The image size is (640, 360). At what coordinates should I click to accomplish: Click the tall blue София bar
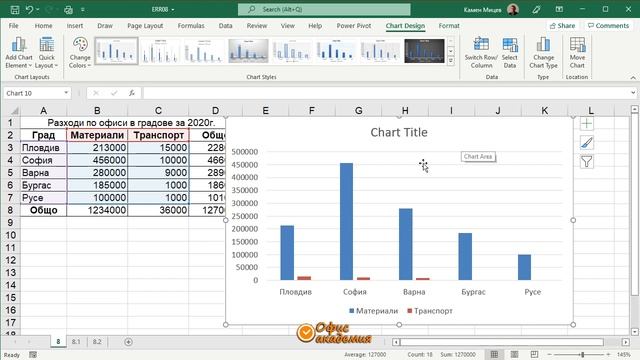click(x=347, y=221)
